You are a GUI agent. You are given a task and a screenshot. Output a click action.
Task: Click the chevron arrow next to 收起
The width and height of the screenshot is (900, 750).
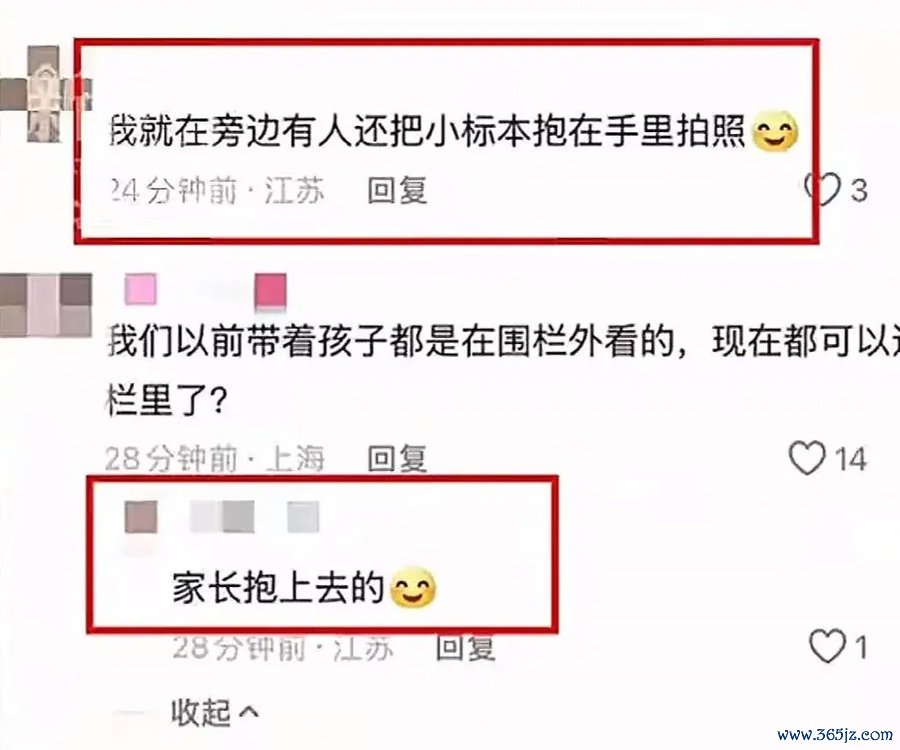pyautogui.click(x=248, y=713)
